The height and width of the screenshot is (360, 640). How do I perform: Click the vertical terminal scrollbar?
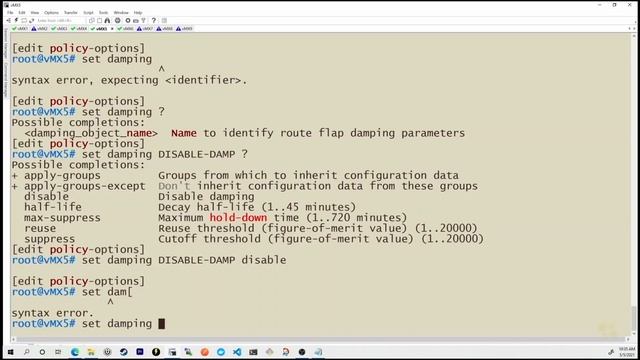pyautogui.click(x=634, y=184)
